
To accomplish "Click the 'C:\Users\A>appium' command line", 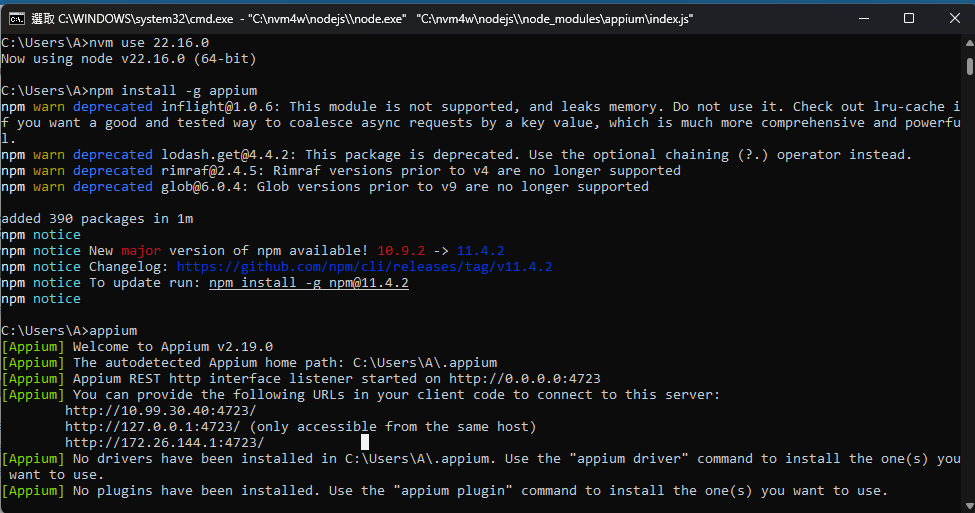I will coord(69,331).
